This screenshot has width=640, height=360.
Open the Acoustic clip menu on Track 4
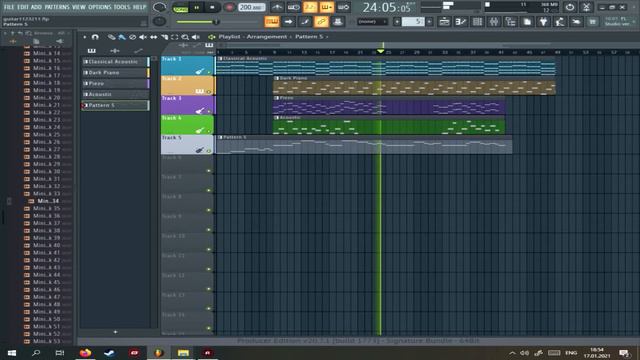pos(277,118)
